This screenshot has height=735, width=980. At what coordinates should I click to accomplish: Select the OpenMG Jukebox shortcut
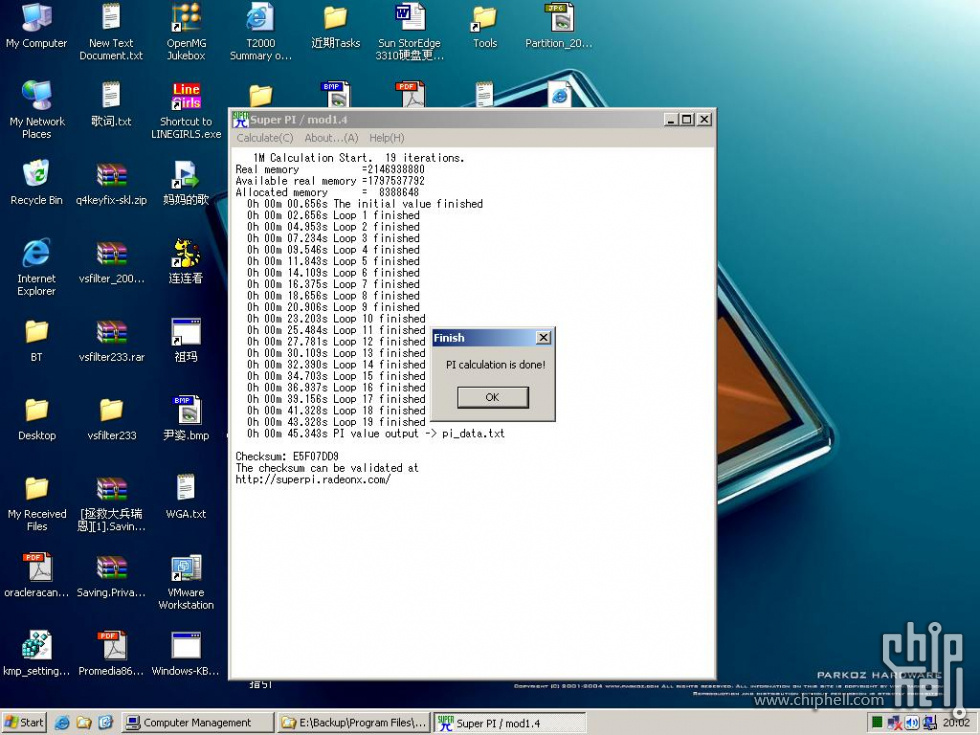186,32
